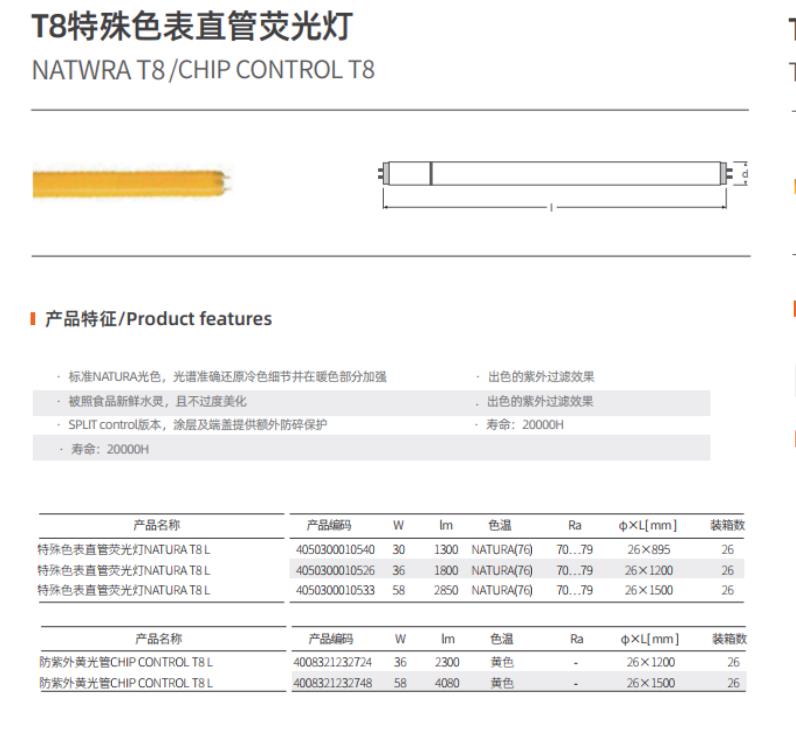
Task: Select the 26×895 dimension cell
Action: (x=649, y=549)
